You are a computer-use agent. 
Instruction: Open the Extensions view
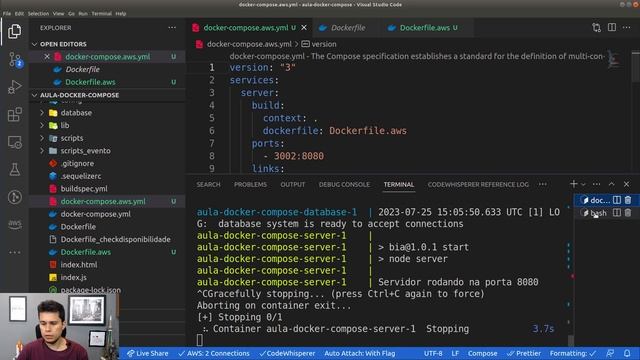click(14, 115)
